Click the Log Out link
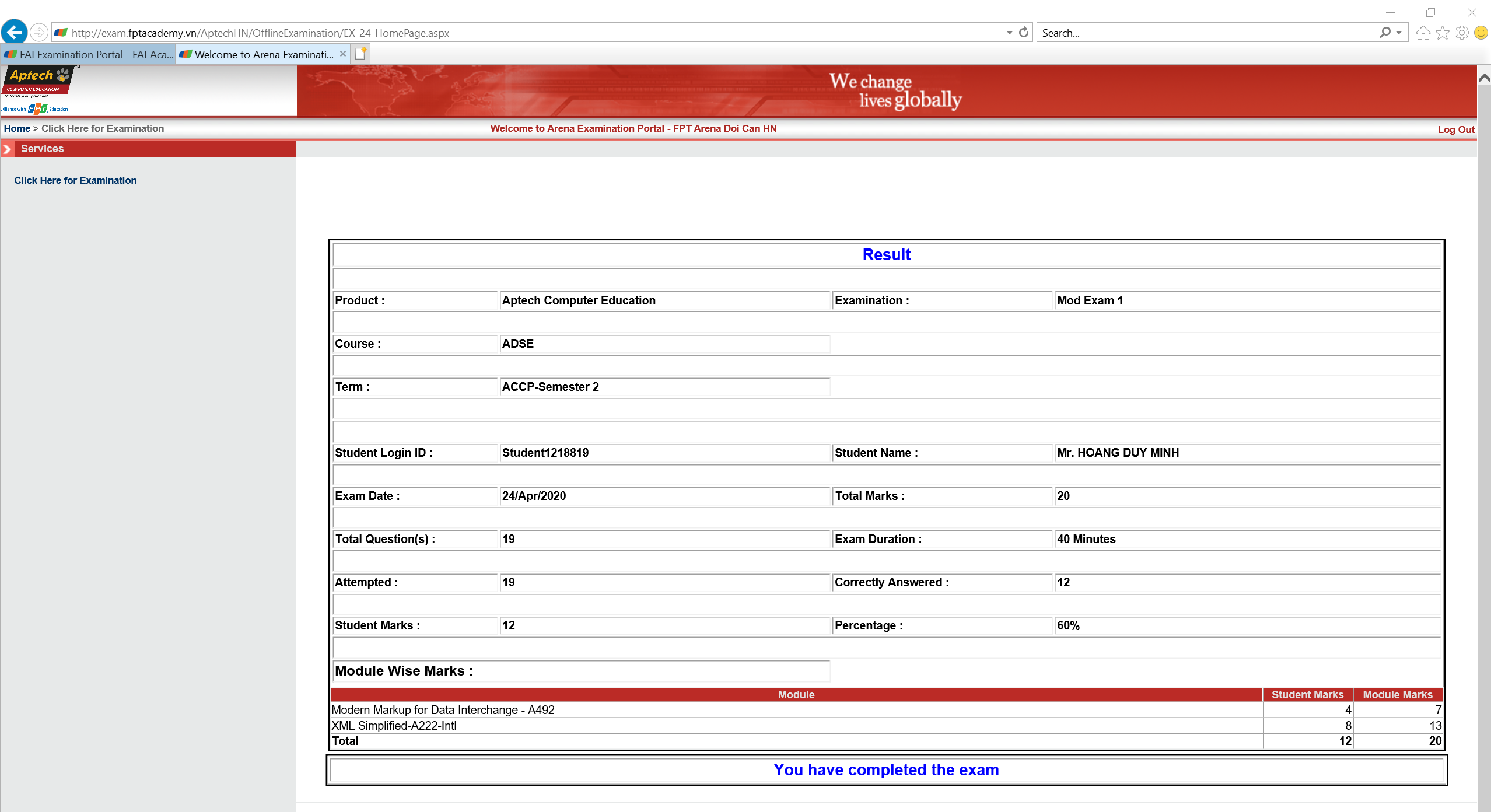The width and height of the screenshot is (1491, 812). pyautogui.click(x=1455, y=129)
